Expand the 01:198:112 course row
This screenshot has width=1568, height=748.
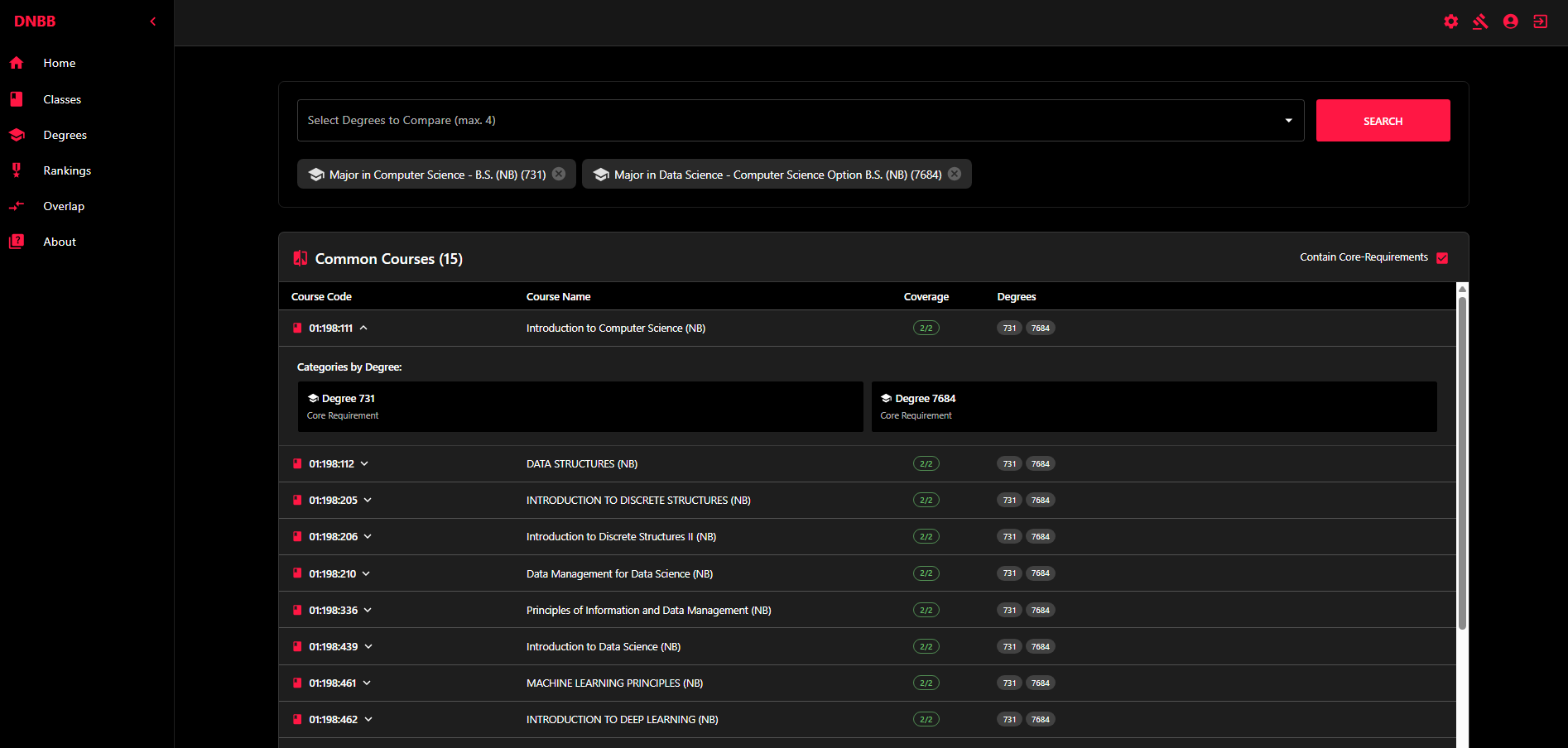click(364, 464)
